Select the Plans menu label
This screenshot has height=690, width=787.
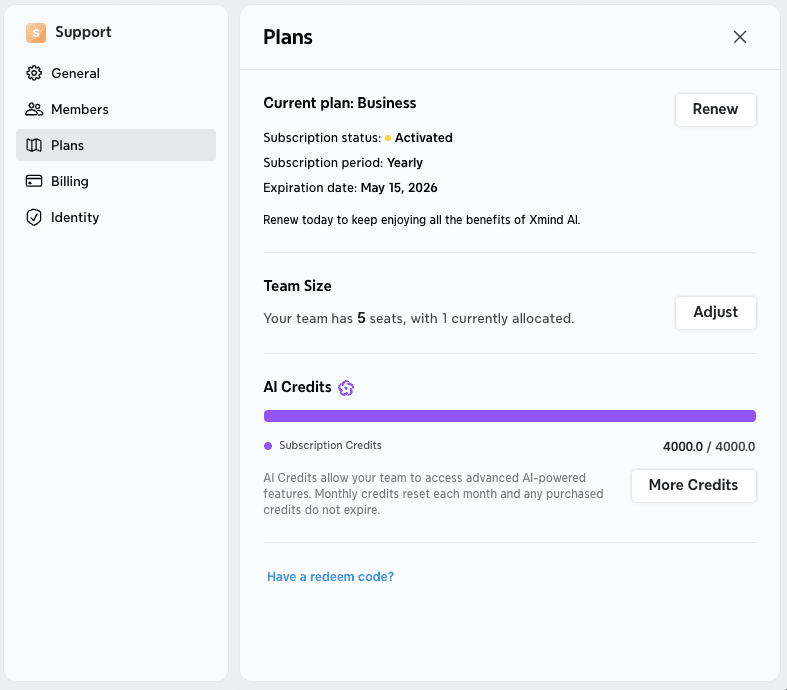[68, 145]
